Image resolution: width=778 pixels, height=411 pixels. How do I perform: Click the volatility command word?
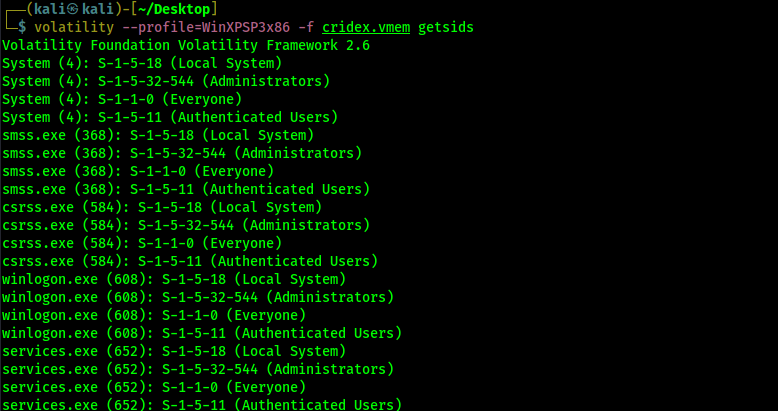pos(74,27)
